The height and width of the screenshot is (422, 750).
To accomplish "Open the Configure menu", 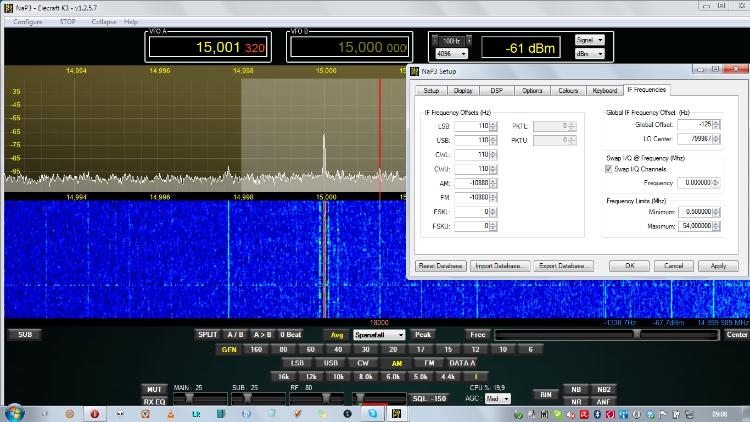I will click(27, 21).
